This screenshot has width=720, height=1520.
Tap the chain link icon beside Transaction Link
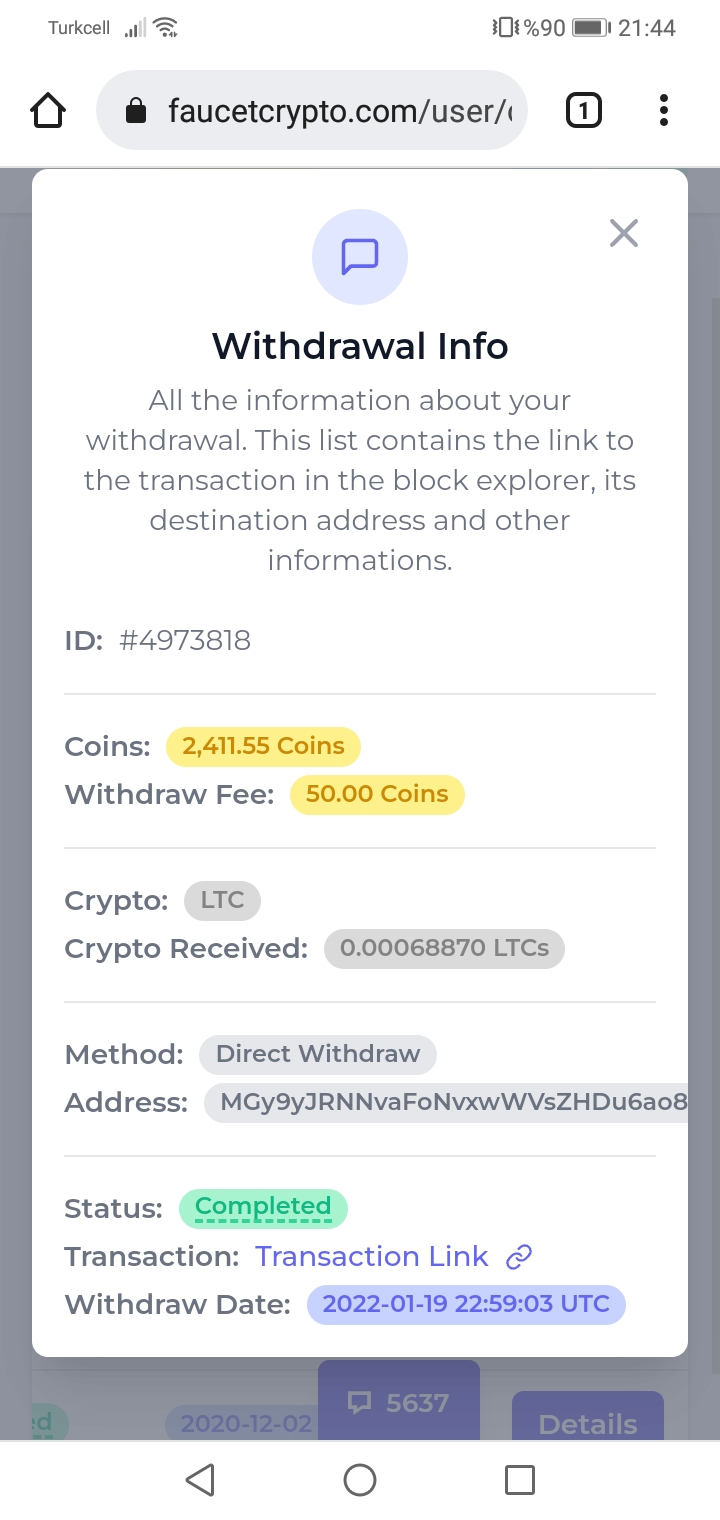click(518, 1258)
